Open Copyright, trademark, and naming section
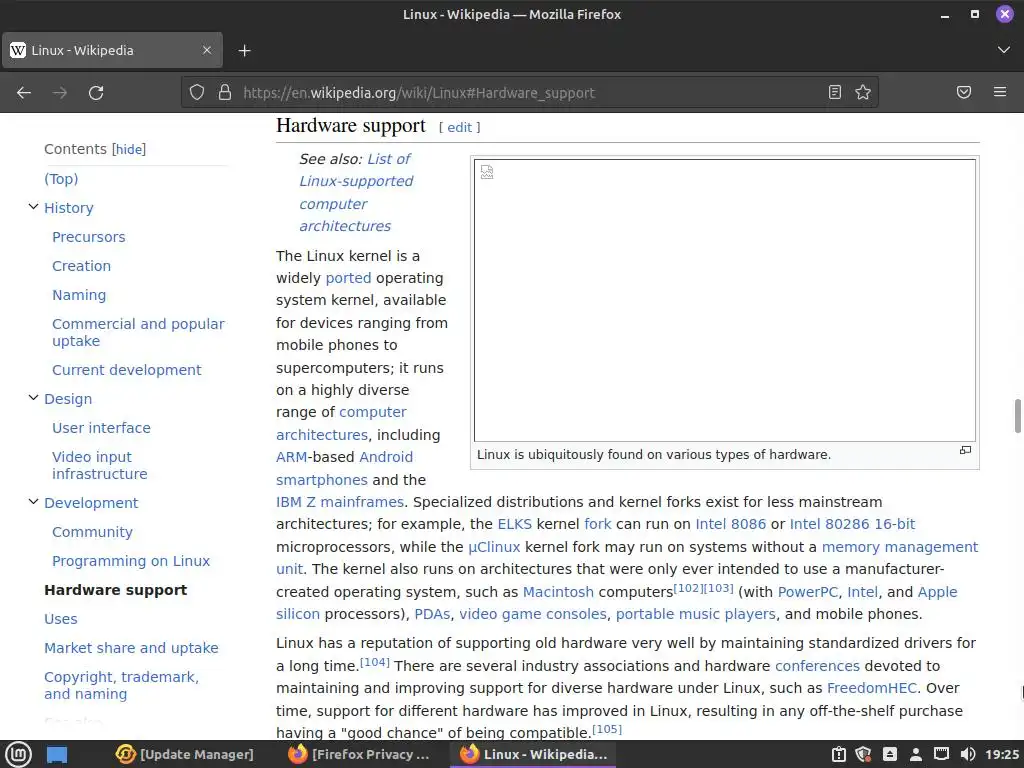 (121, 686)
